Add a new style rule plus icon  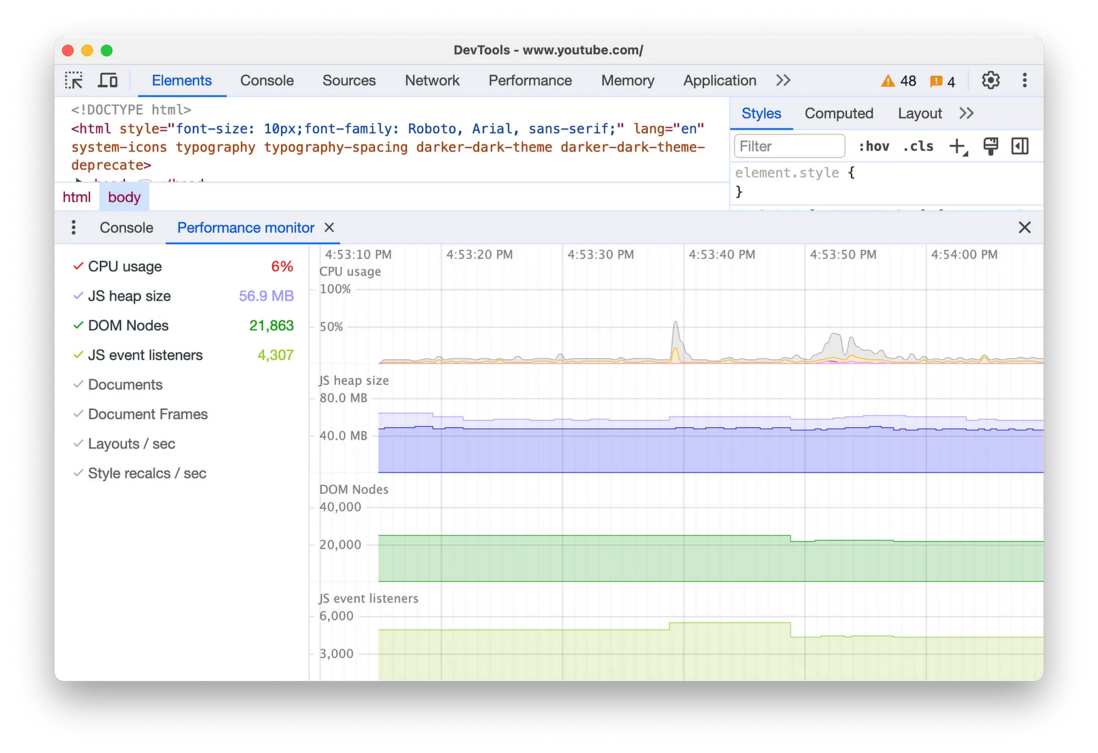click(x=958, y=146)
